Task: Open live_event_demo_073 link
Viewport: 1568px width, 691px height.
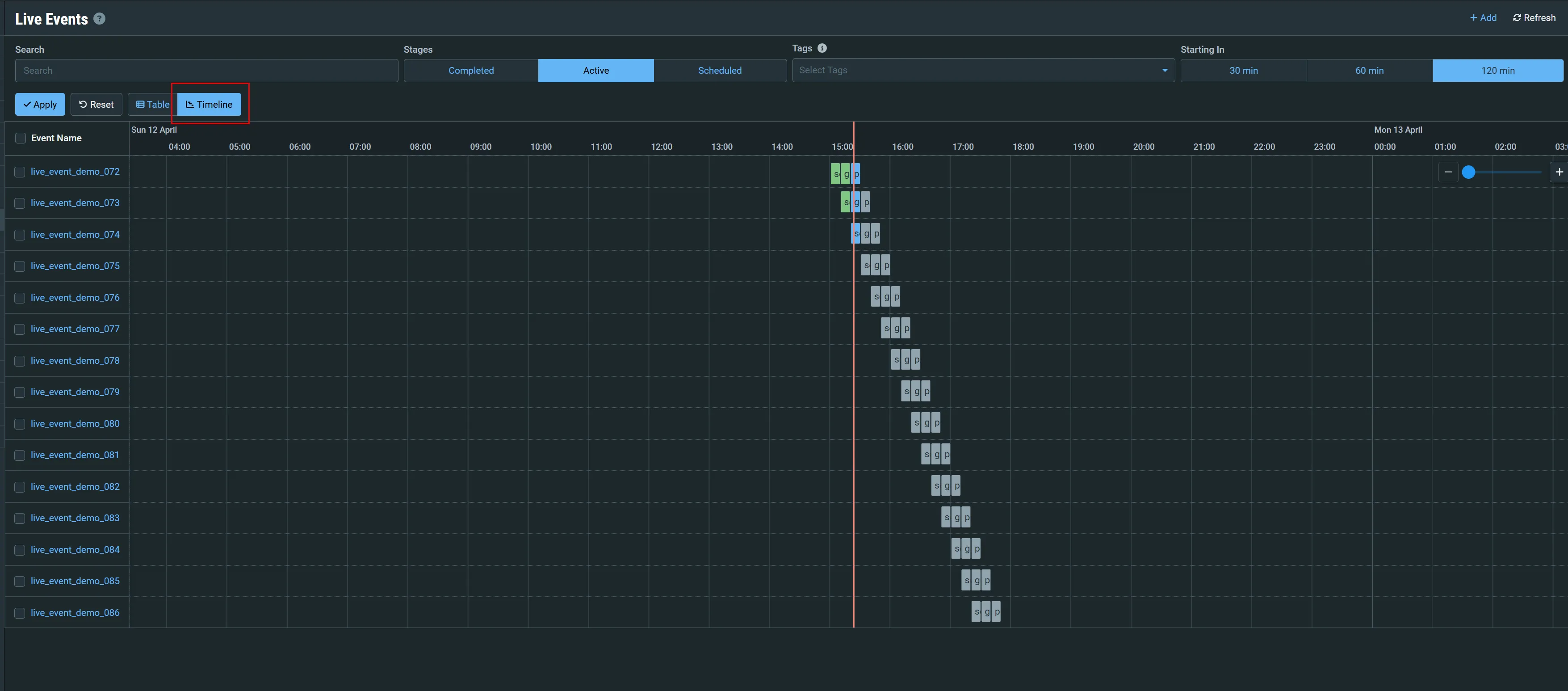Action: tap(75, 203)
